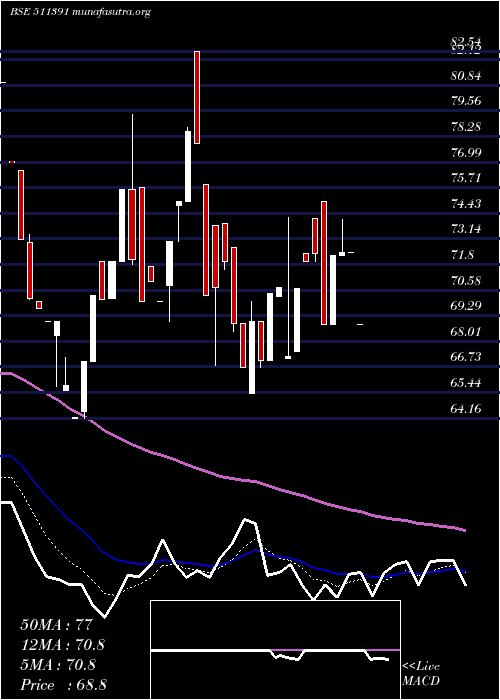Viewport: 500px width, 700px height.
Task: Click the <<Live MACD label
Action: pos(421,674)
